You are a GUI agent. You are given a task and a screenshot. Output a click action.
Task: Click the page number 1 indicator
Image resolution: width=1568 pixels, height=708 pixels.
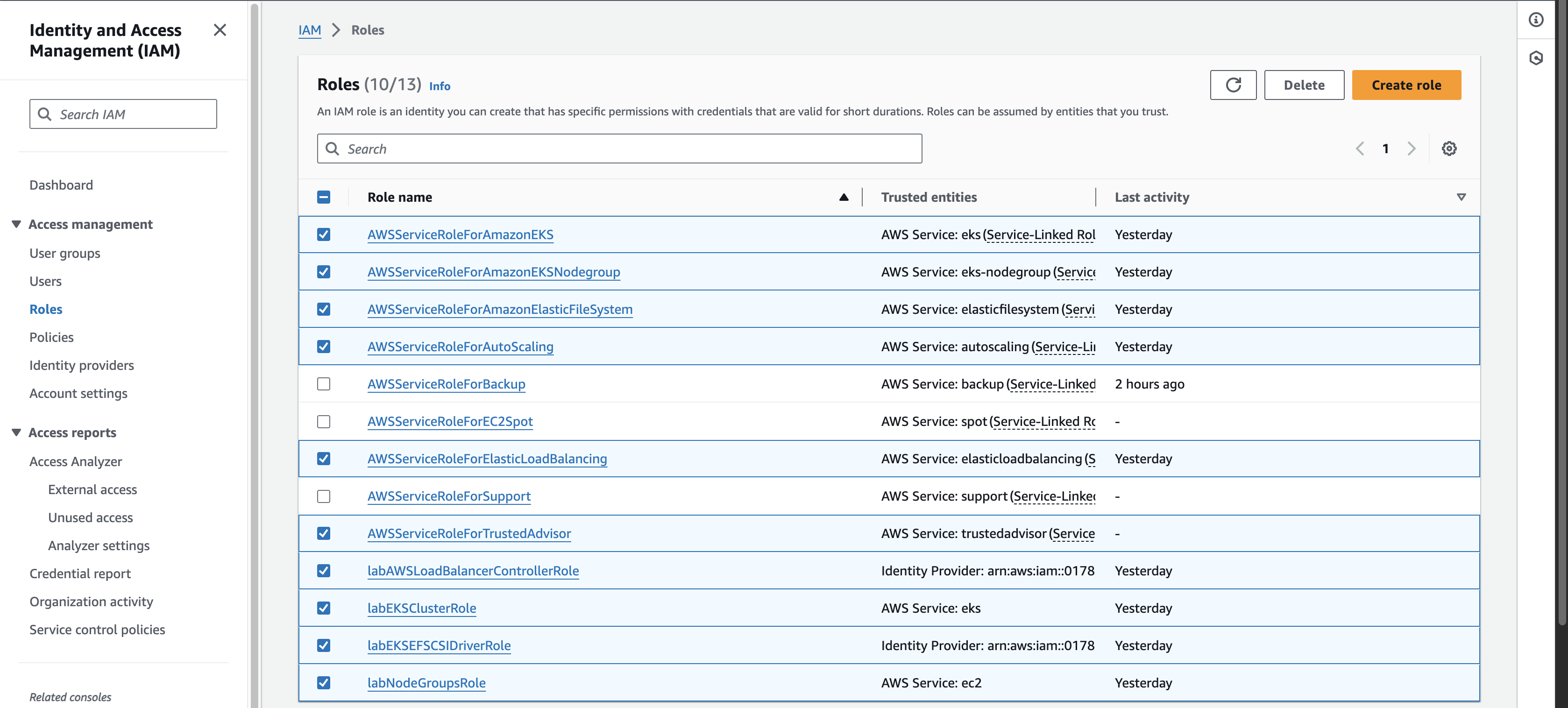(x=1385, y=149)
